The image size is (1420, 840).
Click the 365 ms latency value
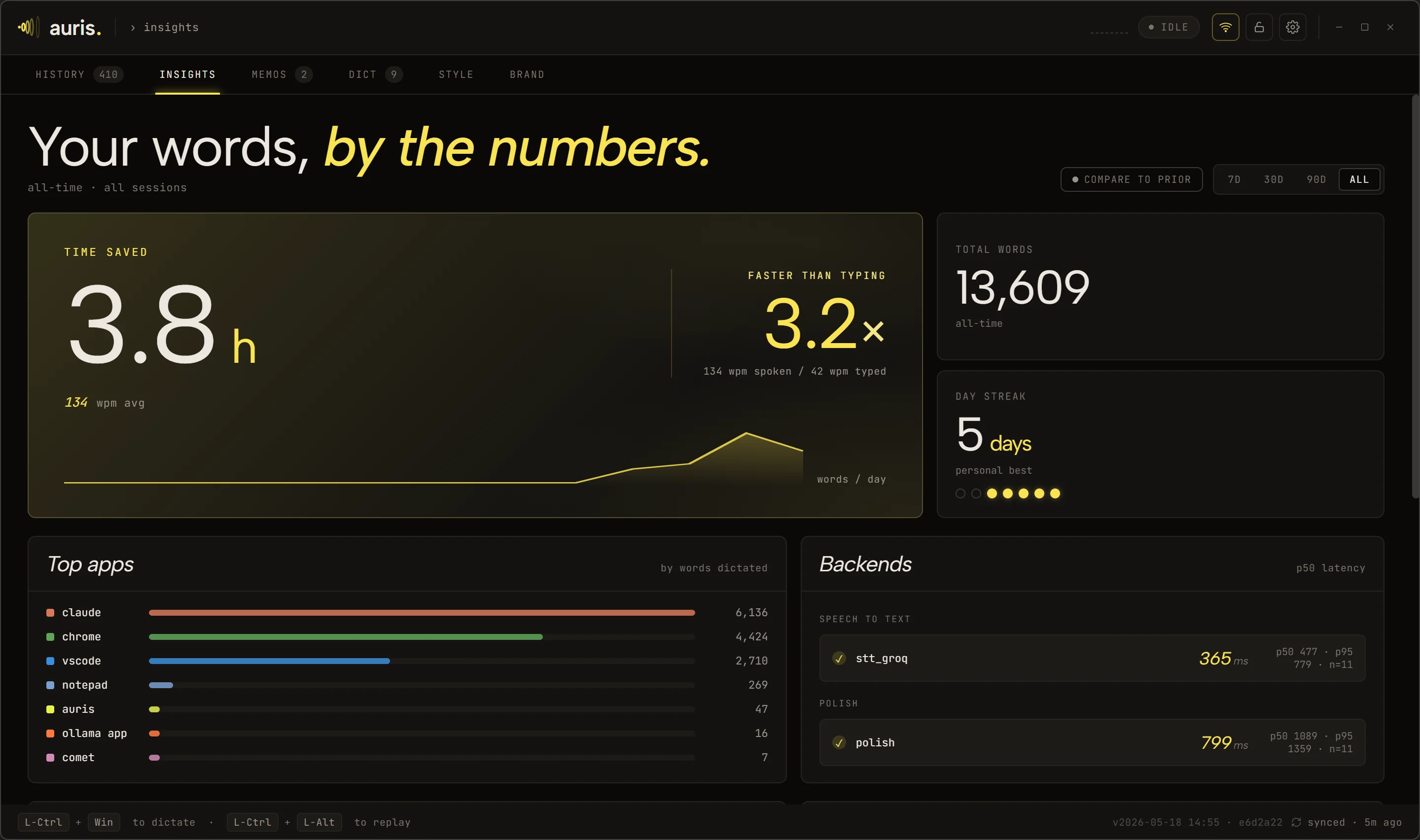(1223, 658)
